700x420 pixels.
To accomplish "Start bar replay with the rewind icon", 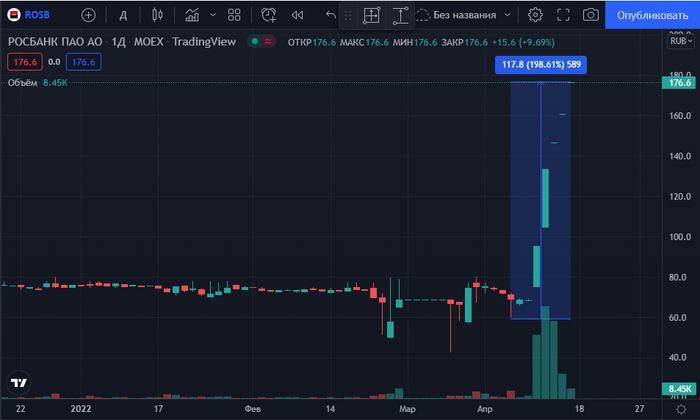I will [297, 15].
